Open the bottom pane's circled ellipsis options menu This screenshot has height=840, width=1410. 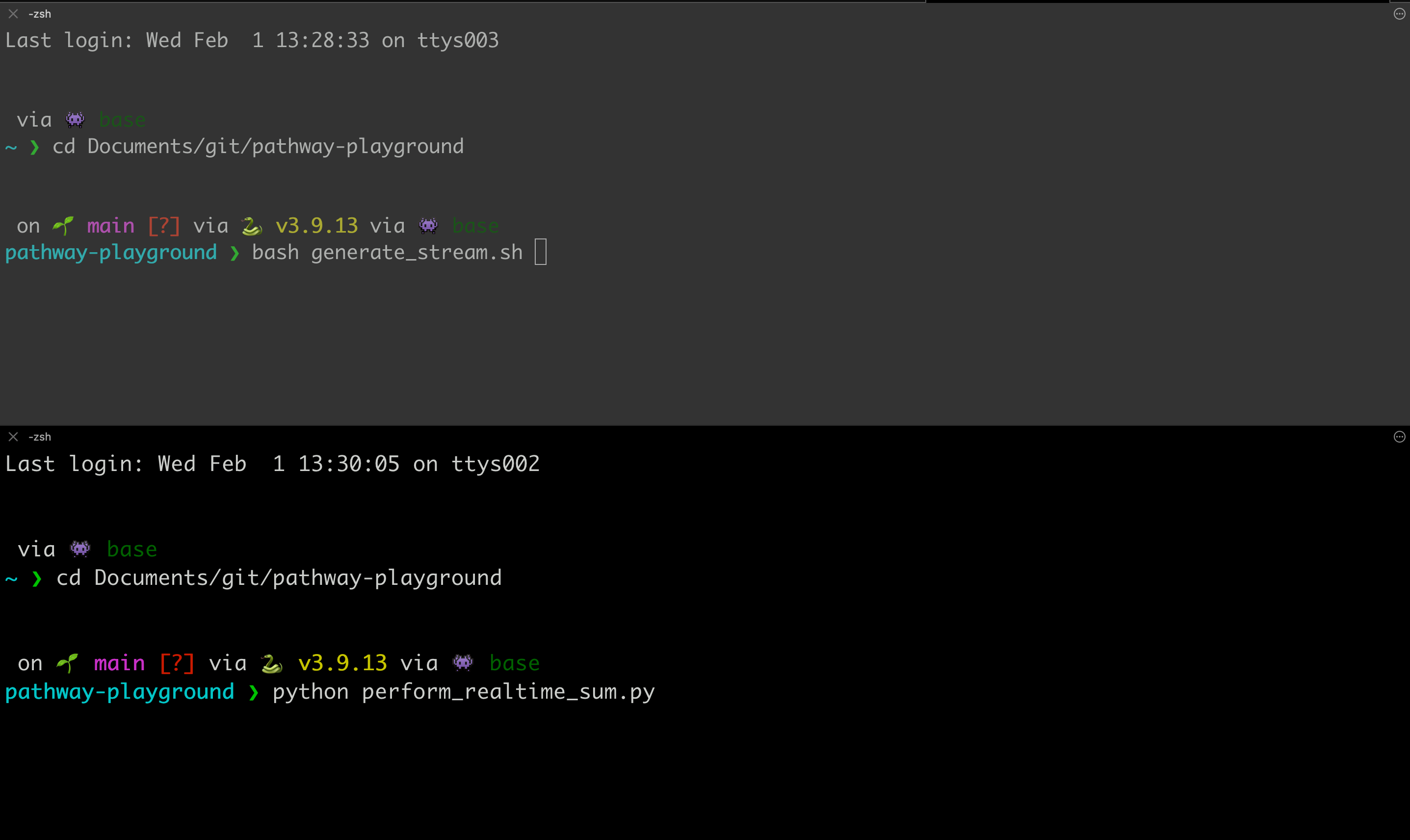[x=1399, y=436]
